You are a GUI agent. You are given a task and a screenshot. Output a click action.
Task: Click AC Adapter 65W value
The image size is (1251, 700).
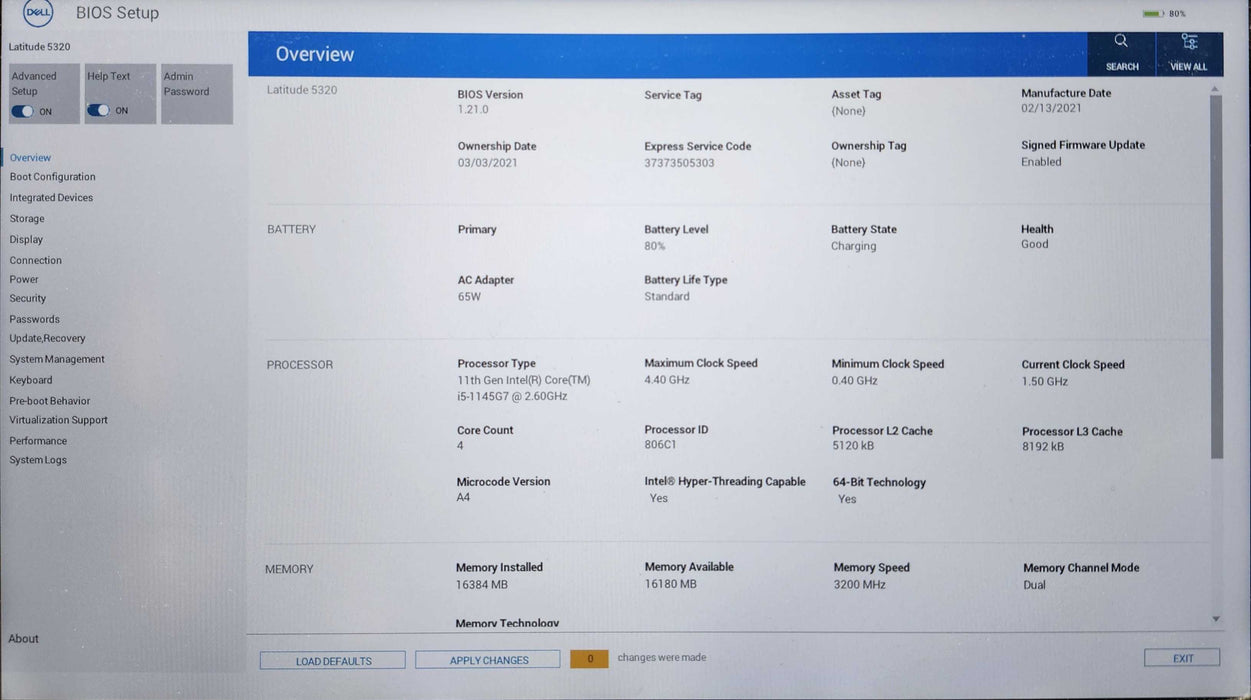[469, 297]
